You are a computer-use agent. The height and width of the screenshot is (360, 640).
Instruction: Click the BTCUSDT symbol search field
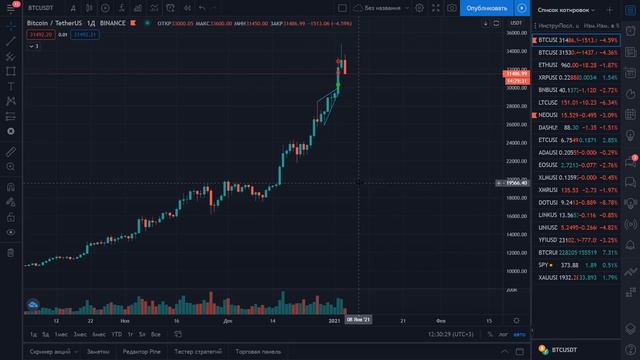pyautogui.click(x=41, y=8)
